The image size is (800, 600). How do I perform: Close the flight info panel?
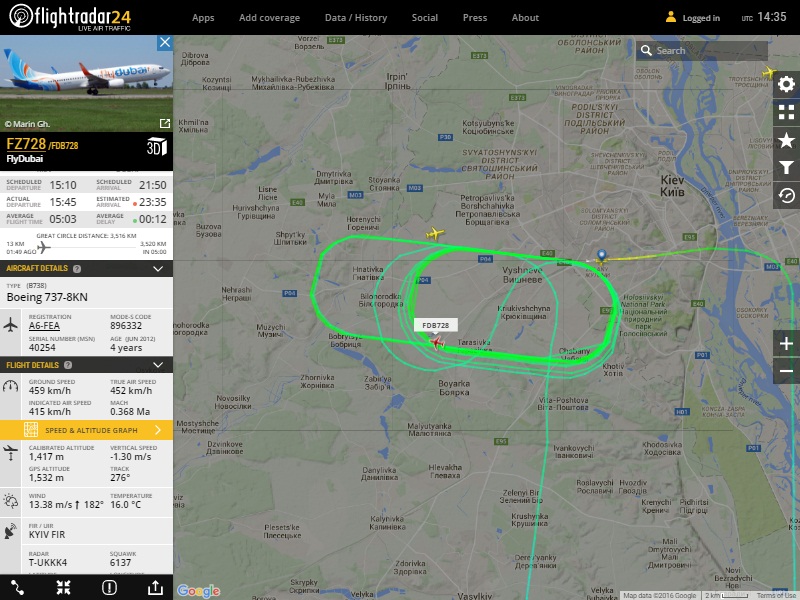pos(164,42)
